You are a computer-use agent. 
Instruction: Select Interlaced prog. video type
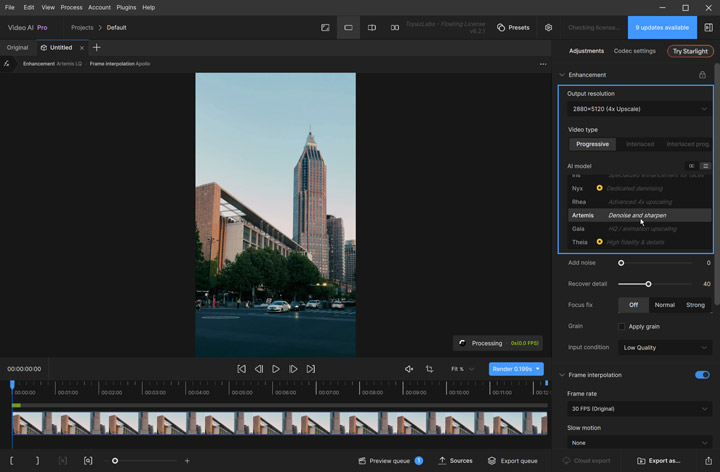click(687, 144)
